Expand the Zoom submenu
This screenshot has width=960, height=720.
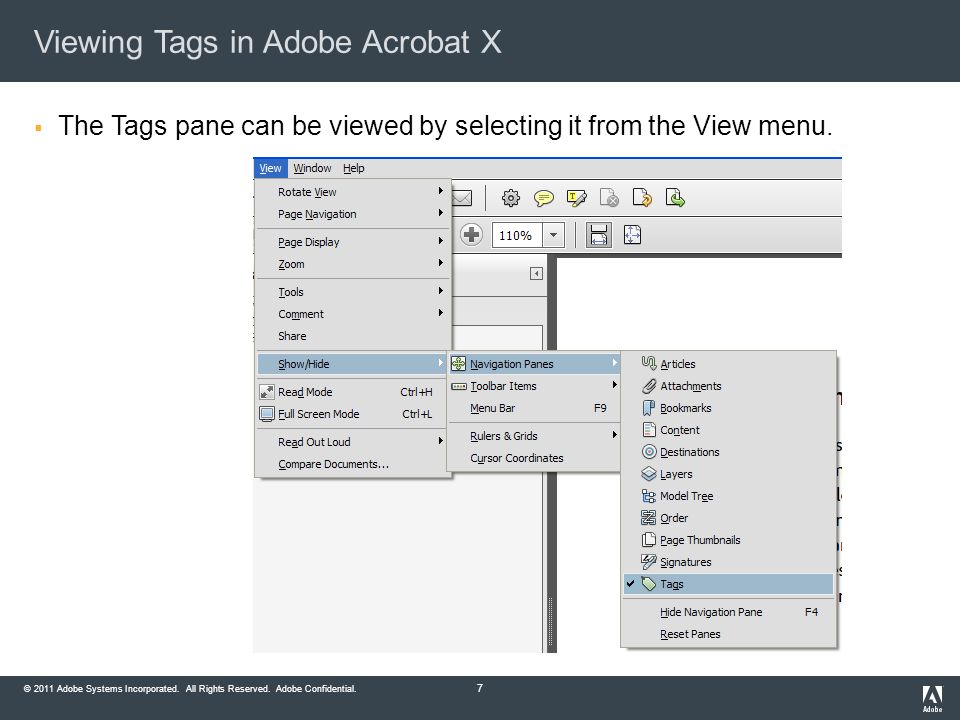pos(353,264)
